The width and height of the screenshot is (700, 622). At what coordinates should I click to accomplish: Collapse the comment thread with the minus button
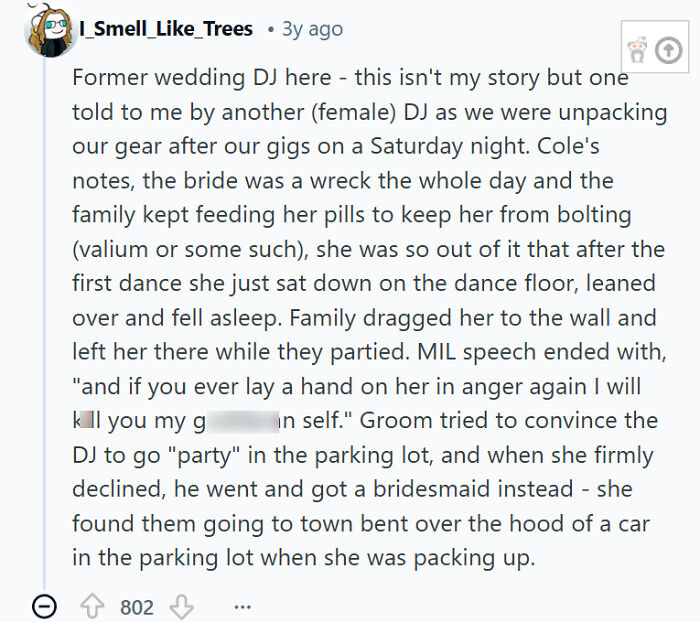(x=43, y=606)
